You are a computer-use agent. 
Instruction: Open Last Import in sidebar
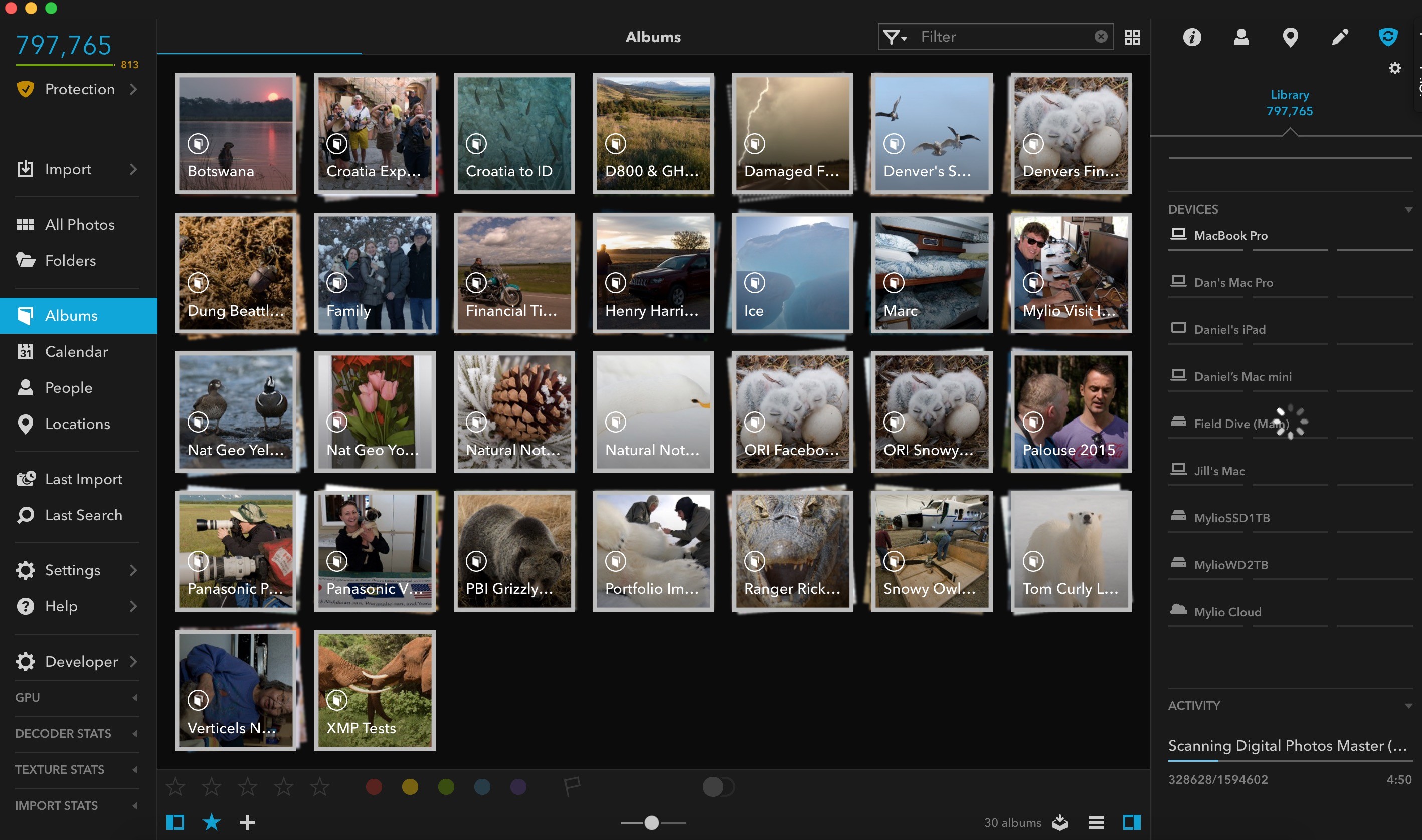click(78, 479)
